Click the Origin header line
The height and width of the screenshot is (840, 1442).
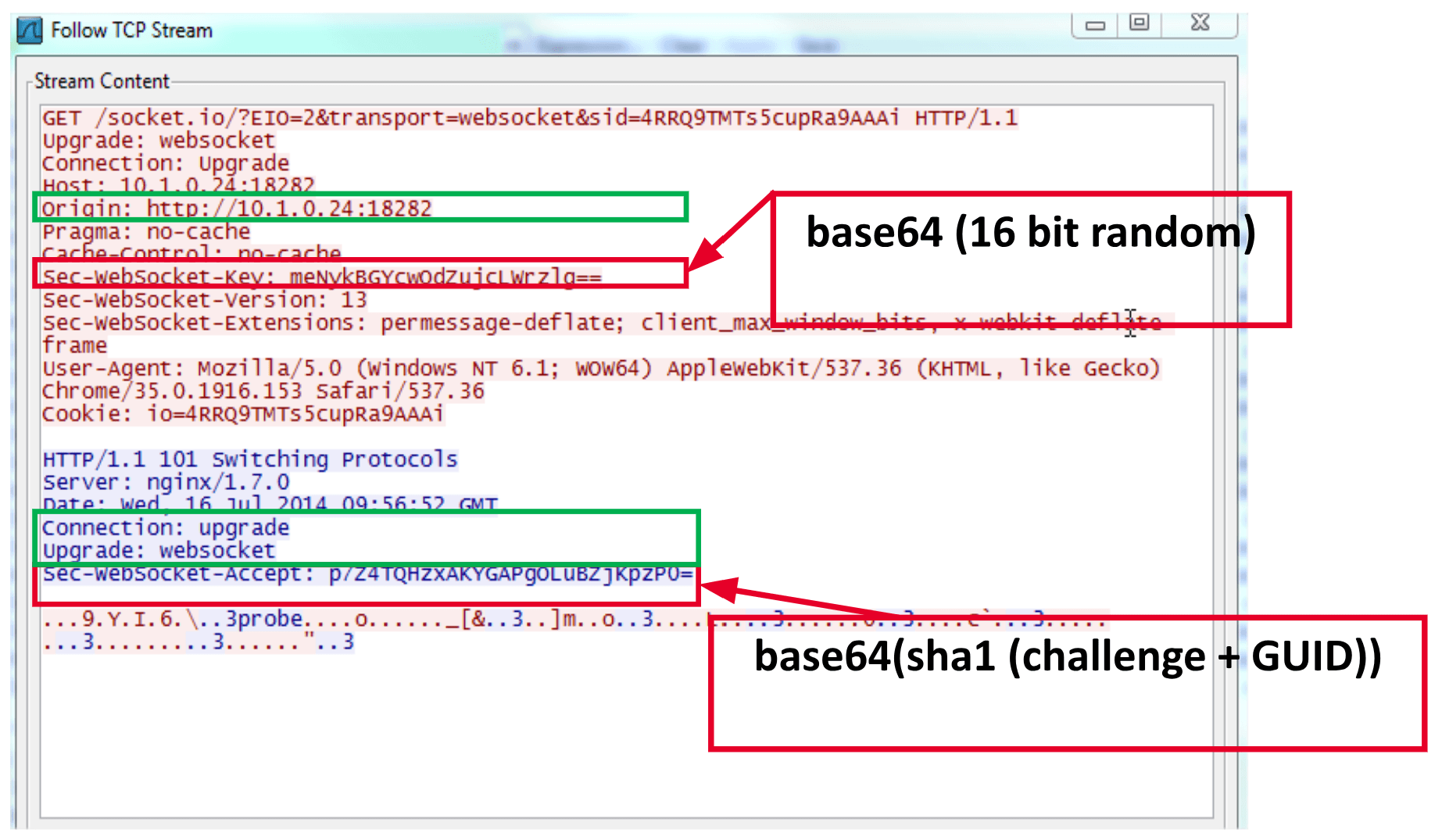point(237,209)
